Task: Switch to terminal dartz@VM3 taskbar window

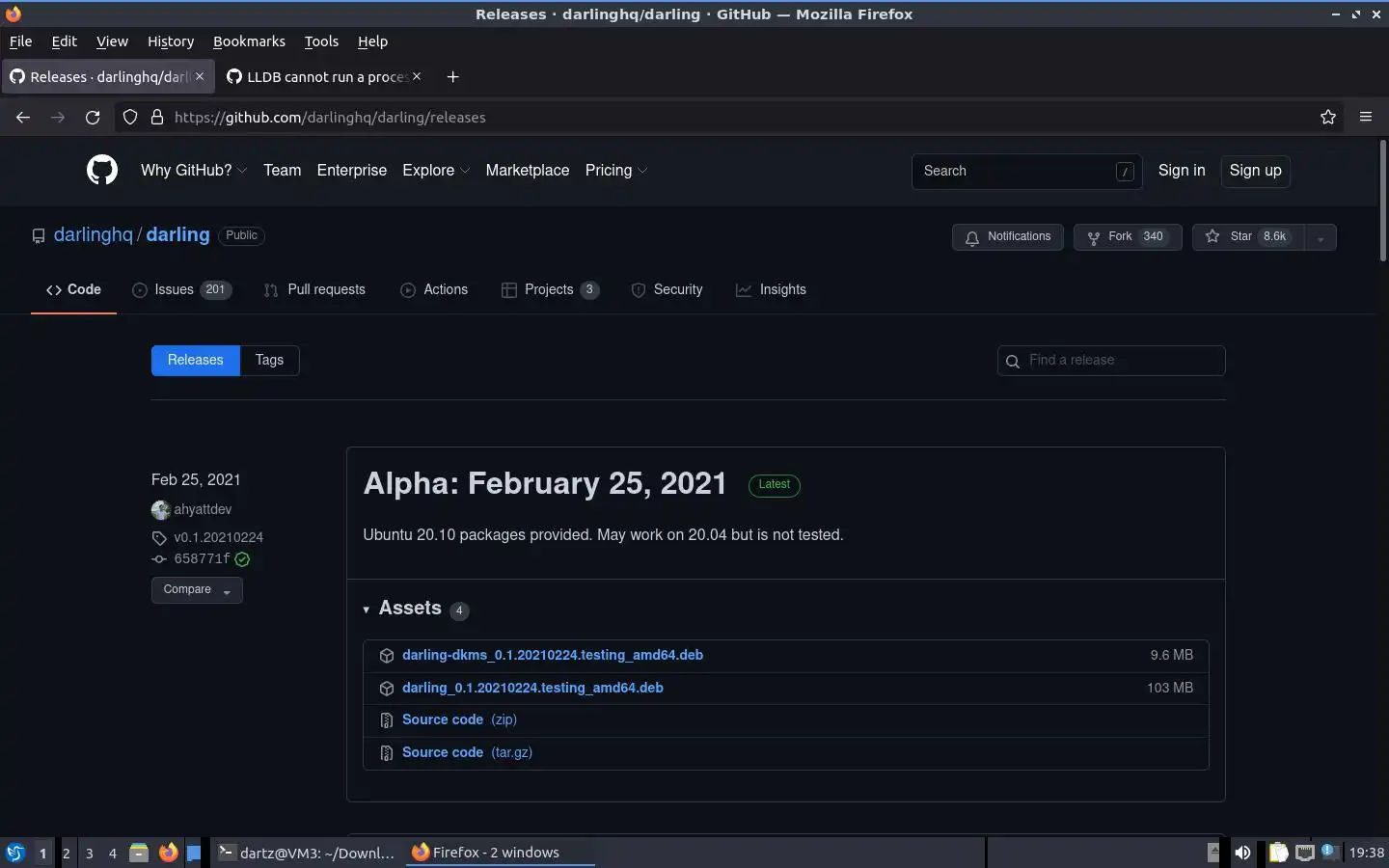Action: pos(307,853)
